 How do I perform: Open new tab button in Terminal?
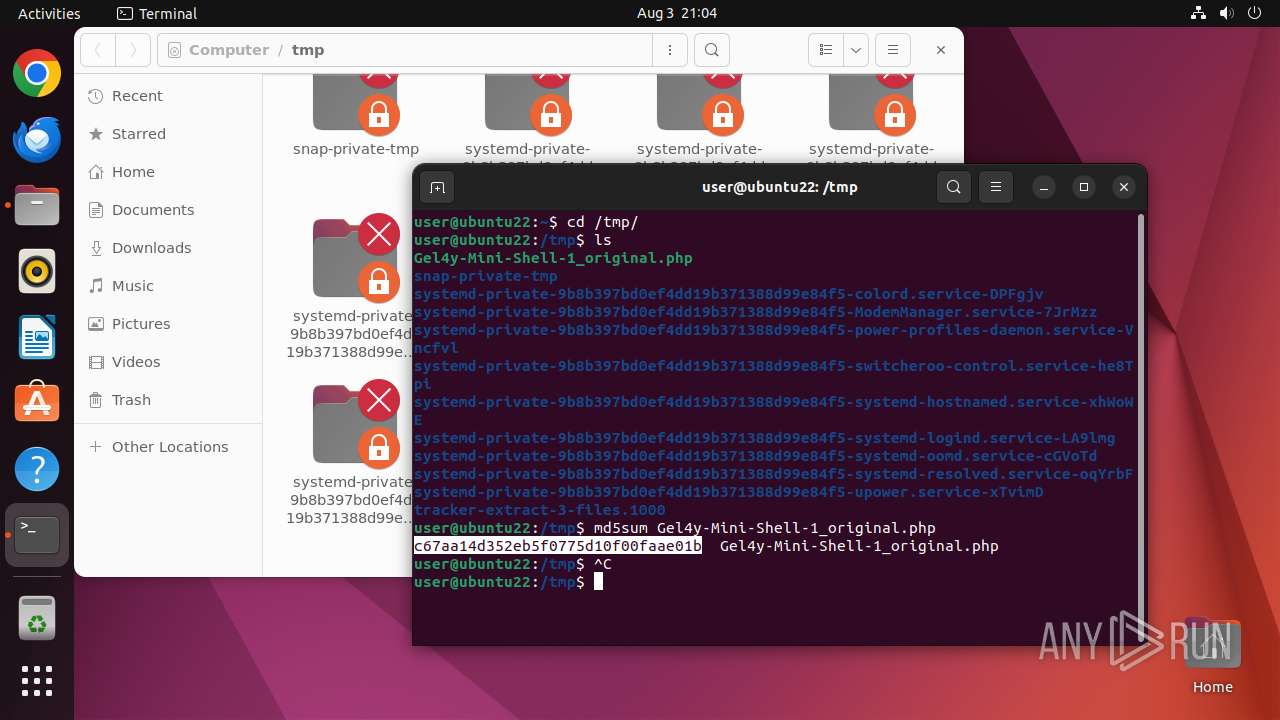436,187
